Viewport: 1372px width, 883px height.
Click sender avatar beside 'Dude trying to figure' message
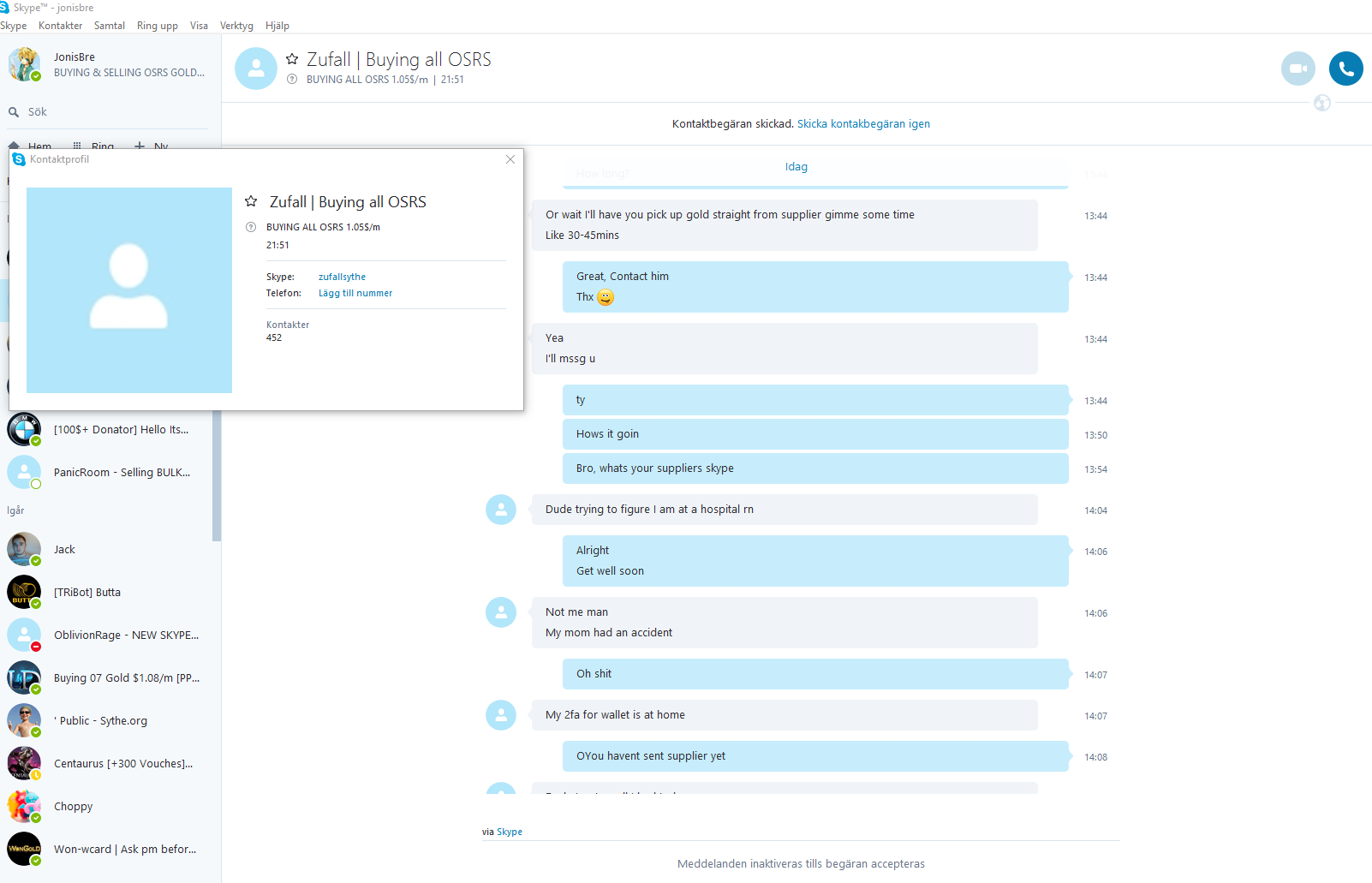point(501,510)
